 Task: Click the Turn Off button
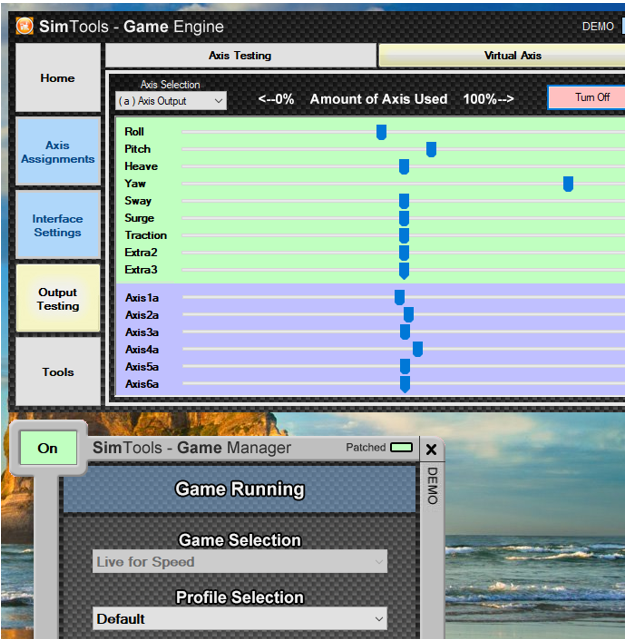587,97
